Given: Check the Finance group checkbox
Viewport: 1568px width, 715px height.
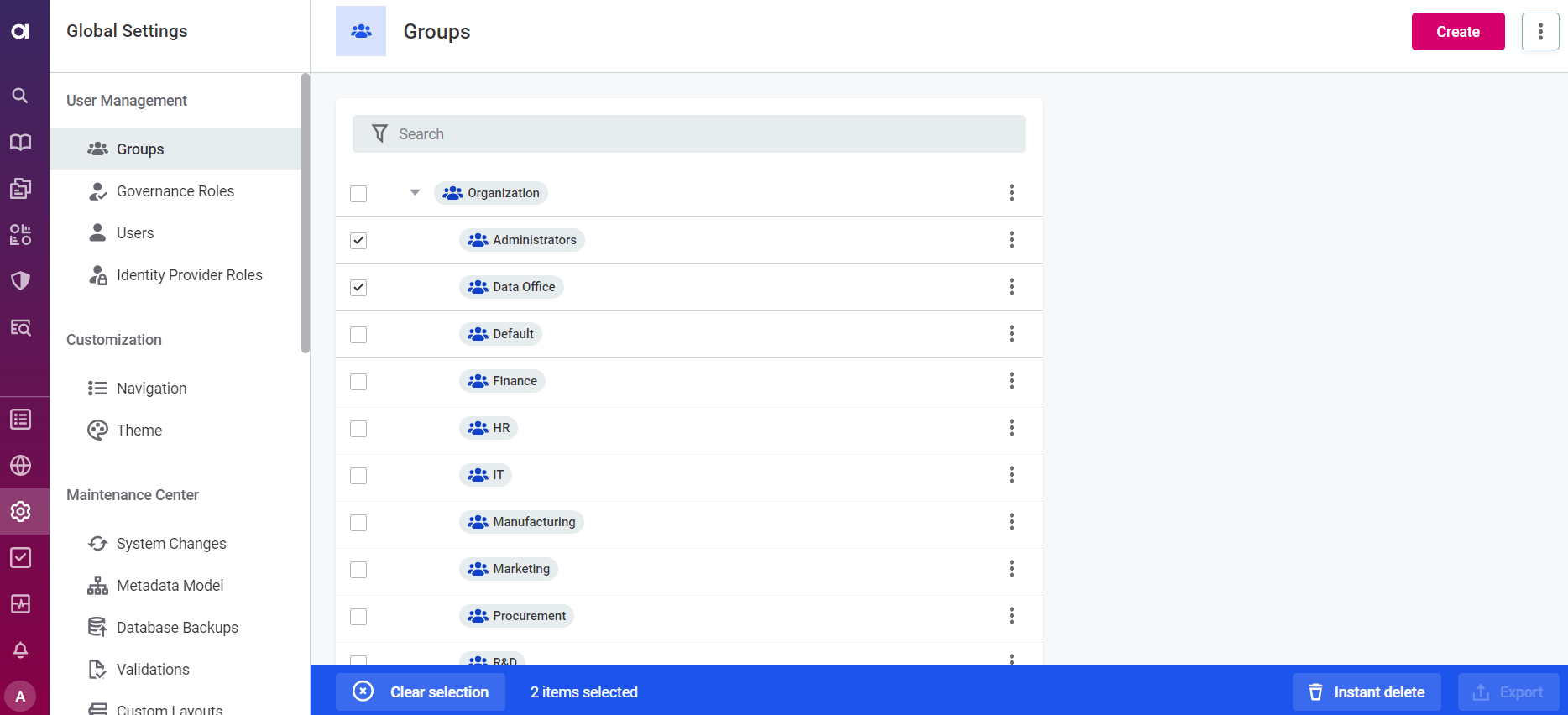Looking at the screenshot, I should pos(358,382).
